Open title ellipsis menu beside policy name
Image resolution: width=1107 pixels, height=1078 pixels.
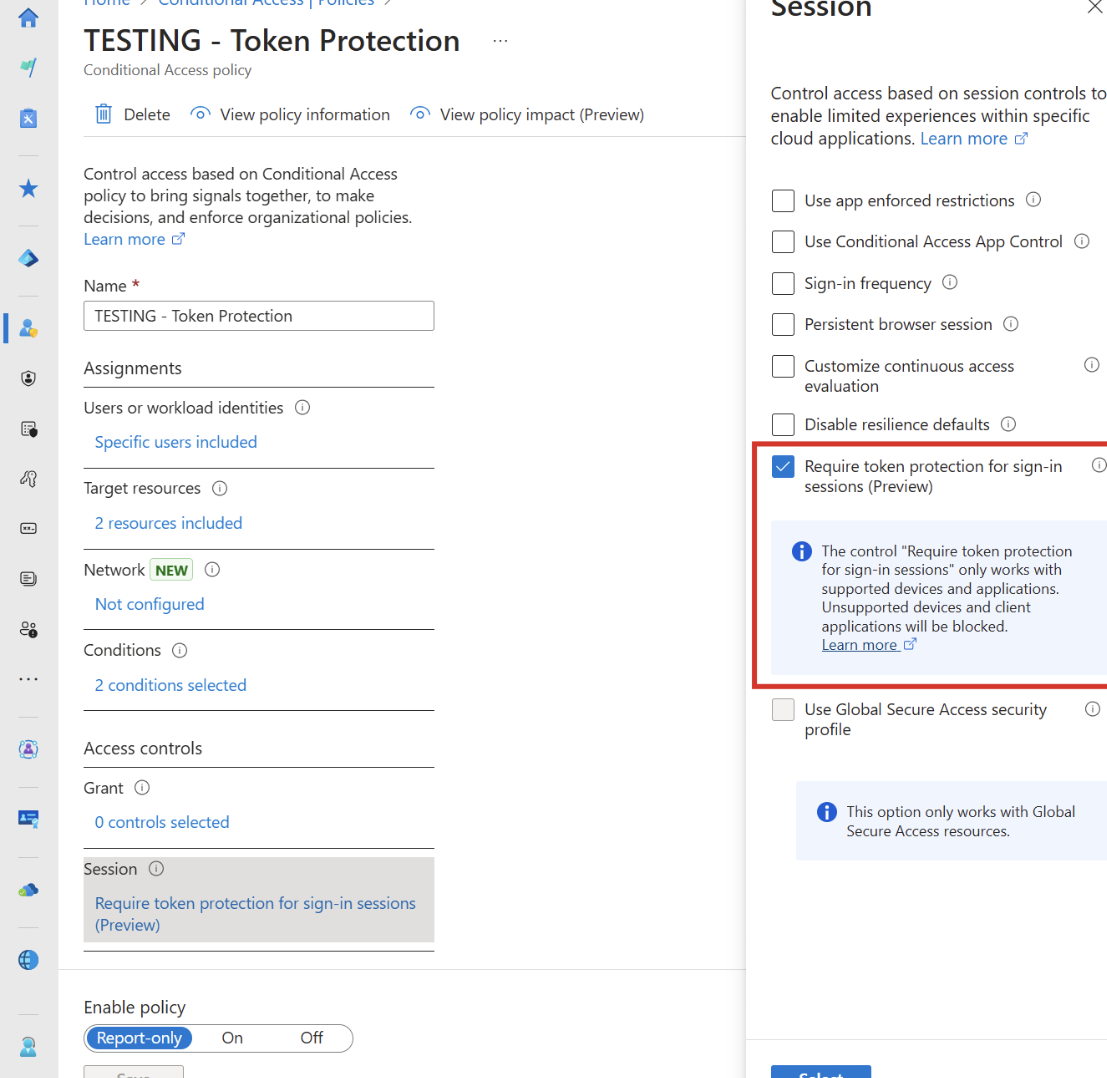(x=501, y=41)
